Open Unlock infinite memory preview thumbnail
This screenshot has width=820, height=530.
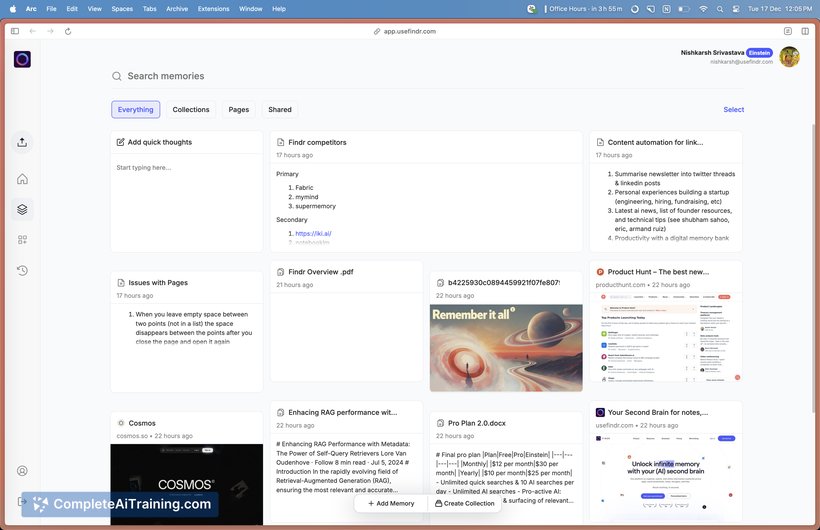coord(666,479)
